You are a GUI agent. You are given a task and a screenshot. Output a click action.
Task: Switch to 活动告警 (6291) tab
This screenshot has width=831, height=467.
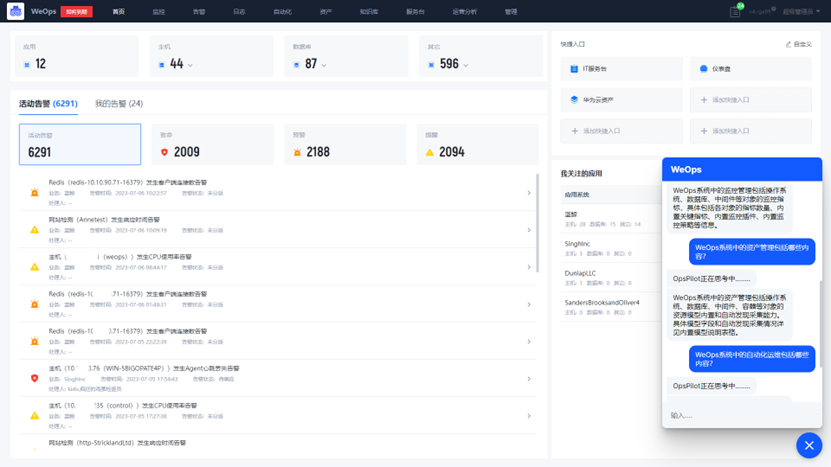48,103
